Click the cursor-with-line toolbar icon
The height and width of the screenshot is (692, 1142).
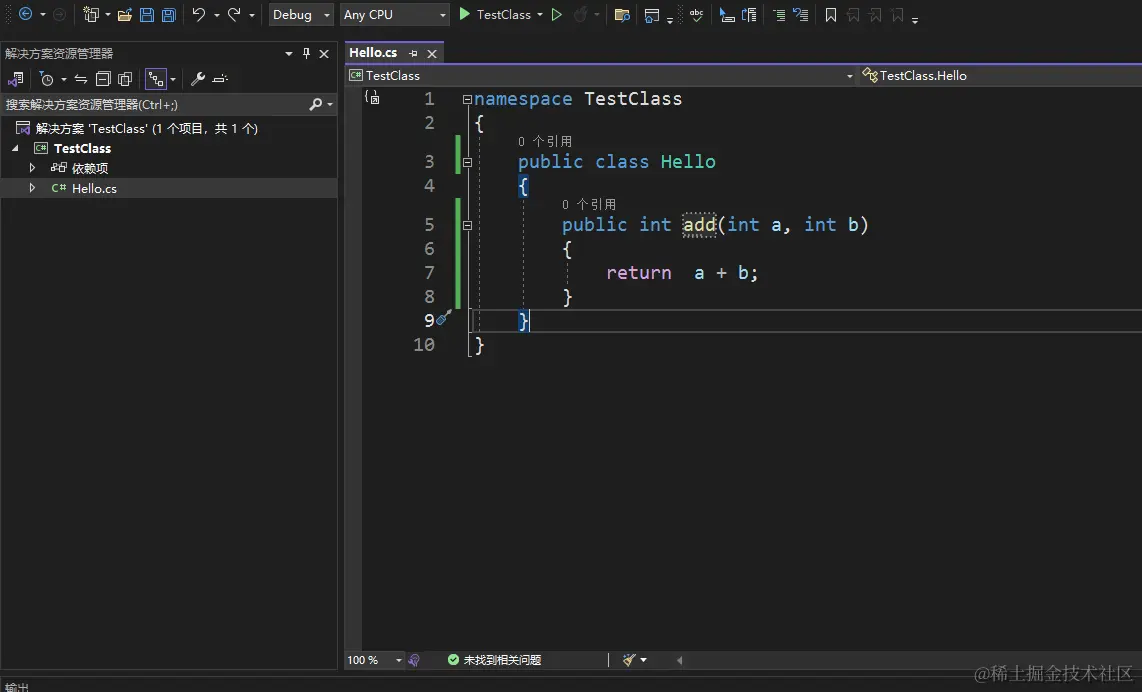(x=727, y=15)
